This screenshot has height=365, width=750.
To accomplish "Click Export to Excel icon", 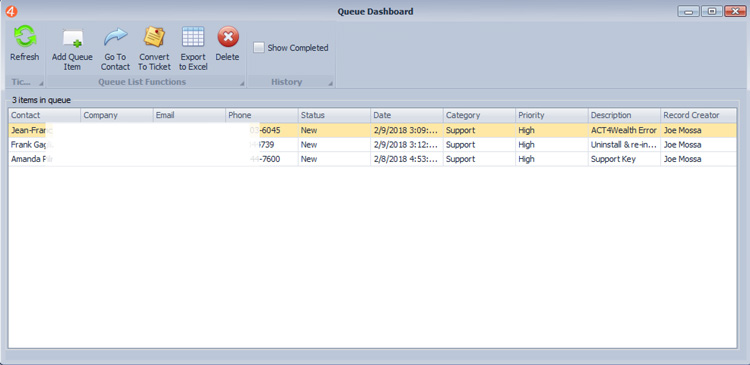I will click(193, 37).
